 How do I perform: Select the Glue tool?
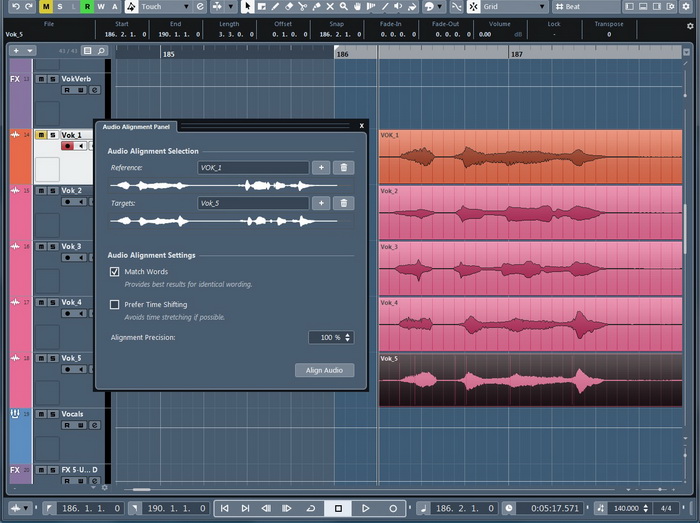pos(316,7)
